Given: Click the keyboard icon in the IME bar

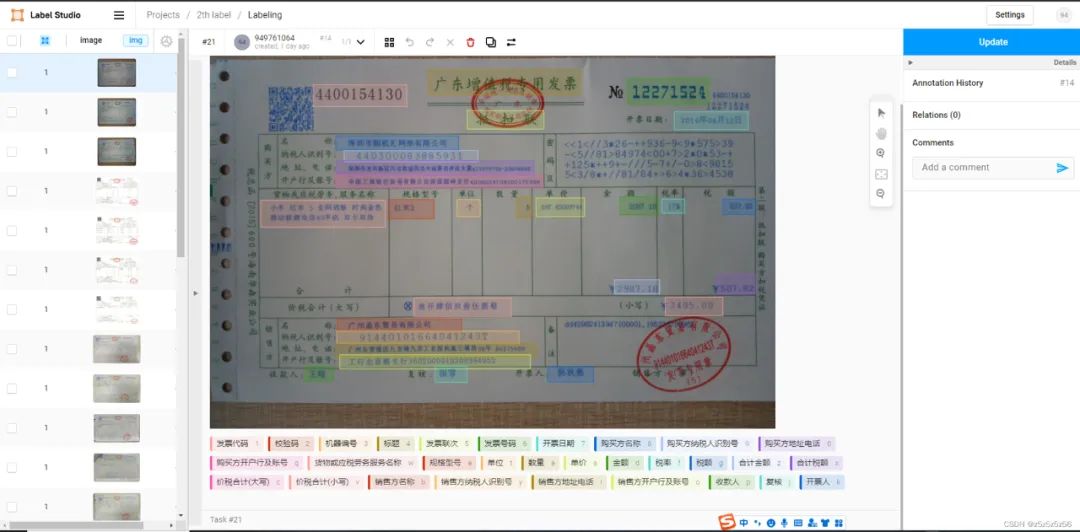Looking at the screenshot, I should 798,523.
